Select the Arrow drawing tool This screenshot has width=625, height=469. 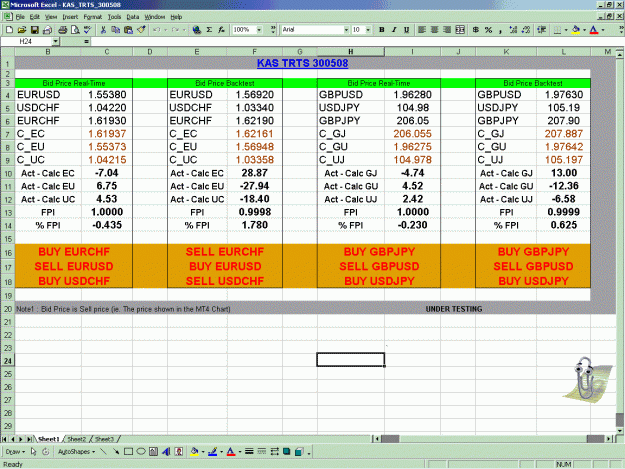[116, 451]
